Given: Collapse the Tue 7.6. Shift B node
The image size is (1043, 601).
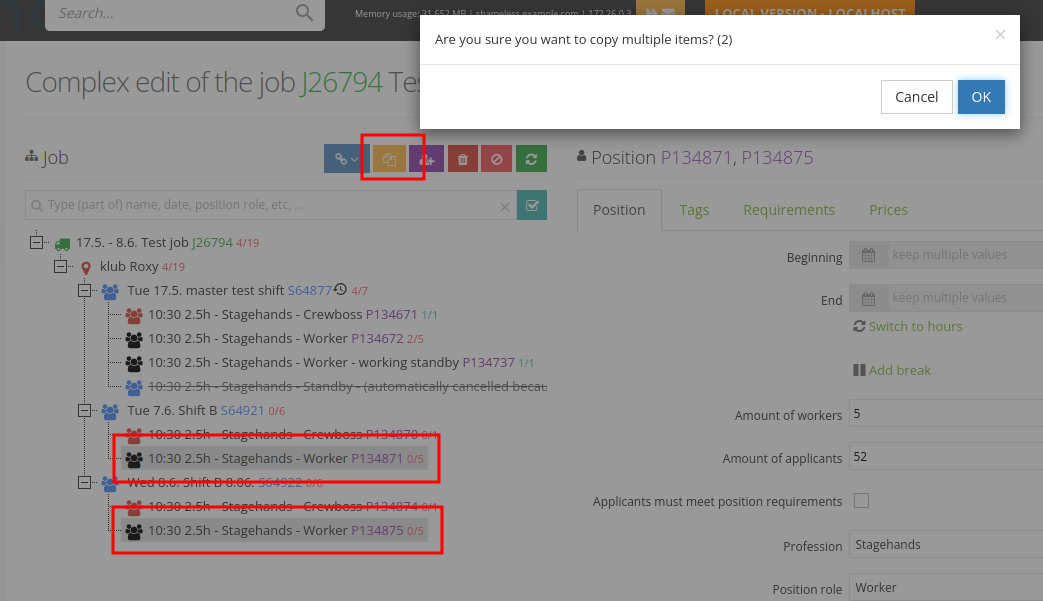Looking at the screenshot, I should (x=85, y=411).
